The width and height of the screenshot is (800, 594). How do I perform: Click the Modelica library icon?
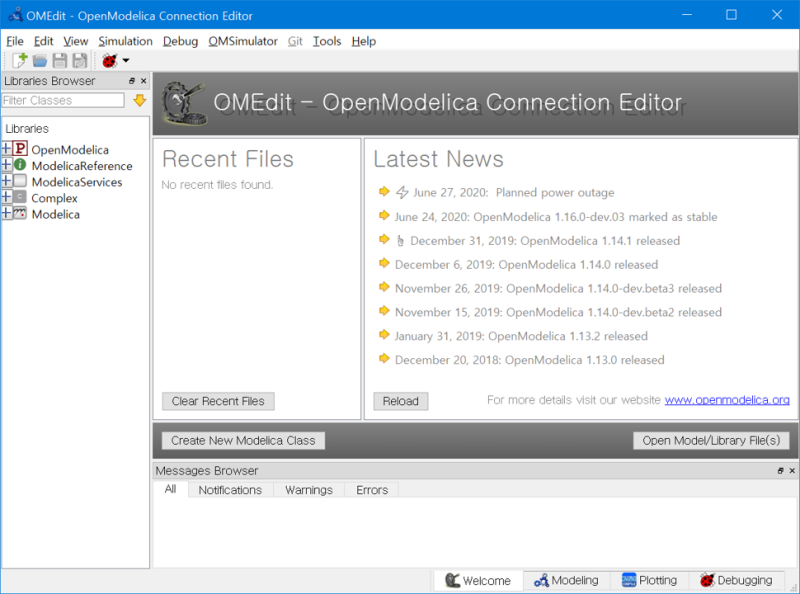click(20, 213)
